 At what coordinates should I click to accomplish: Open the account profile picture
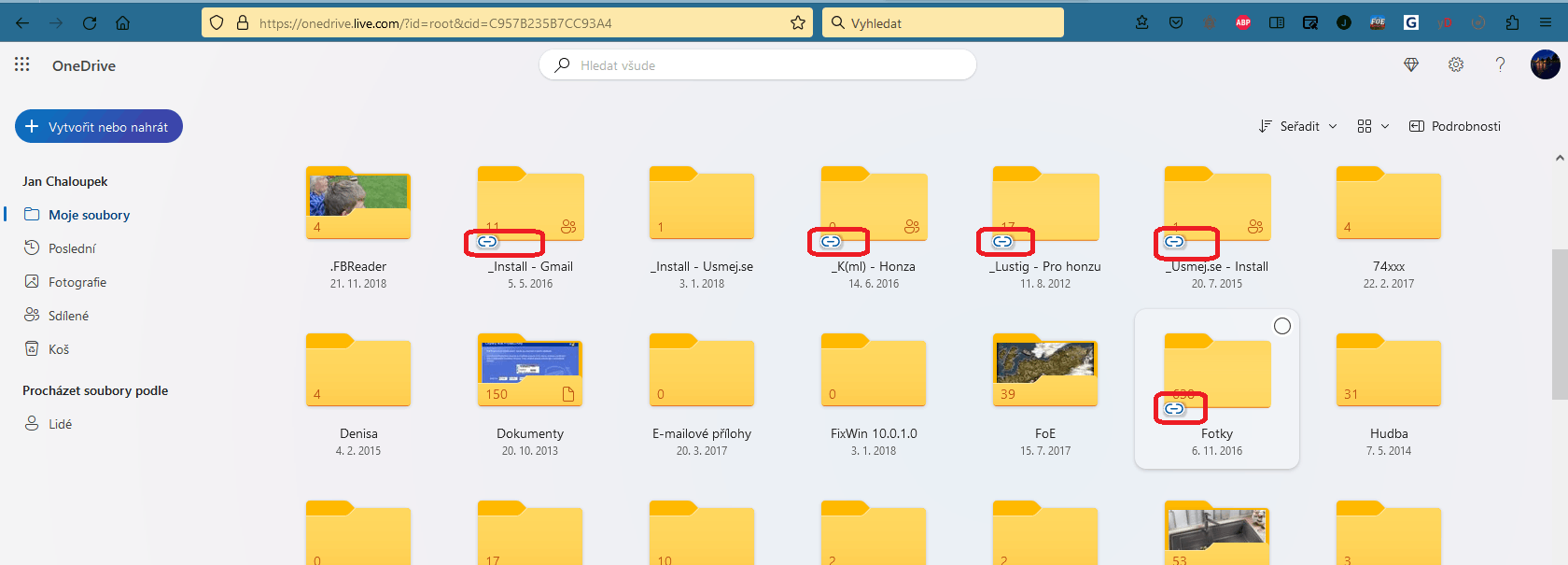click(1546, 64)
